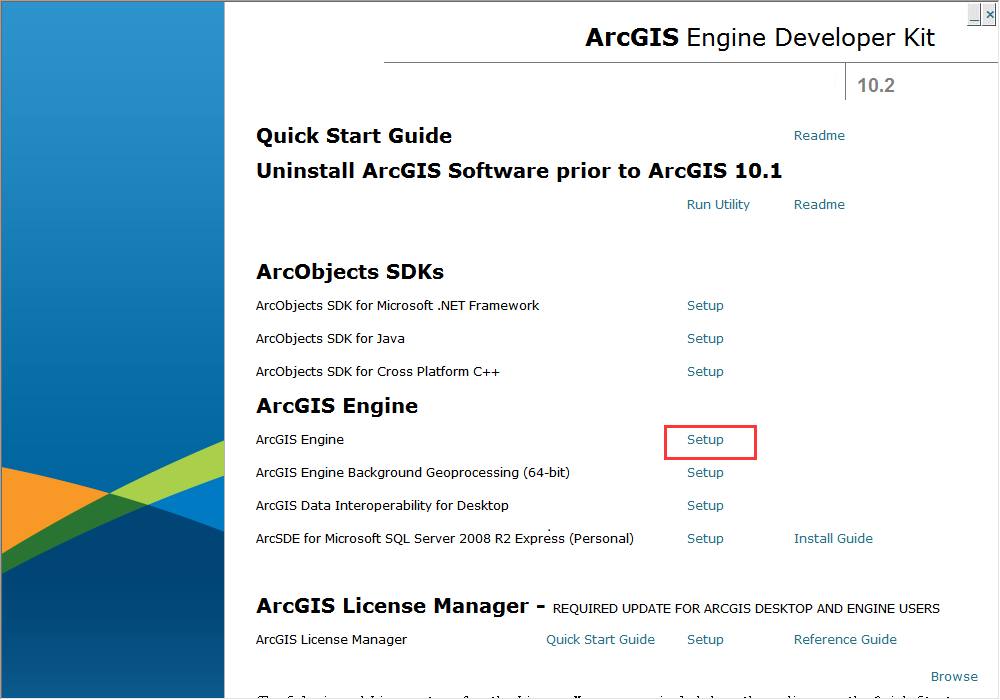Viewport: 1000px width, 700px height.
Task: Click the highlighted ArcGIS Engine Setup link
Action: [705, 440]
